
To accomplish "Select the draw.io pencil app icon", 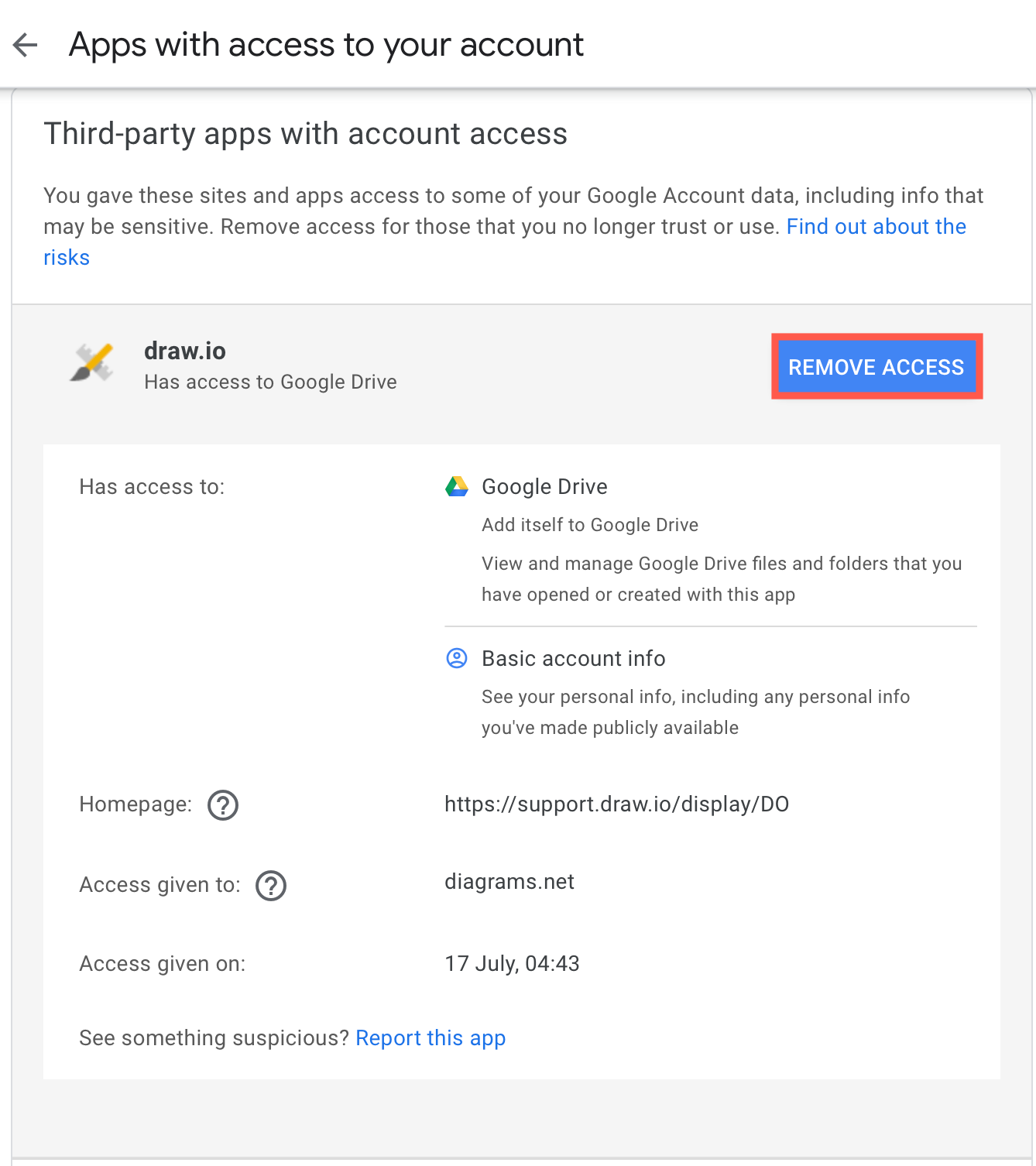I will pos(91,364).
